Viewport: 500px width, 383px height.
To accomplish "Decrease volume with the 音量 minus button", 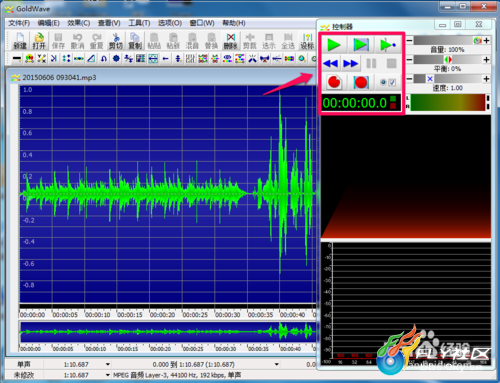I will pyautogui.click(x=410, y=41).
